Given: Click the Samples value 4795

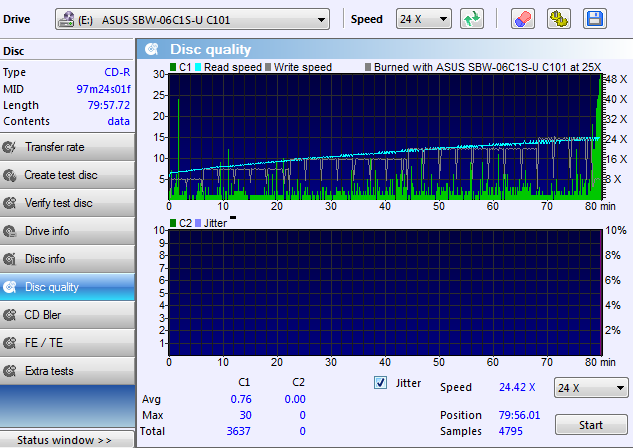Looking at the screenshot, I should point(510,431).
